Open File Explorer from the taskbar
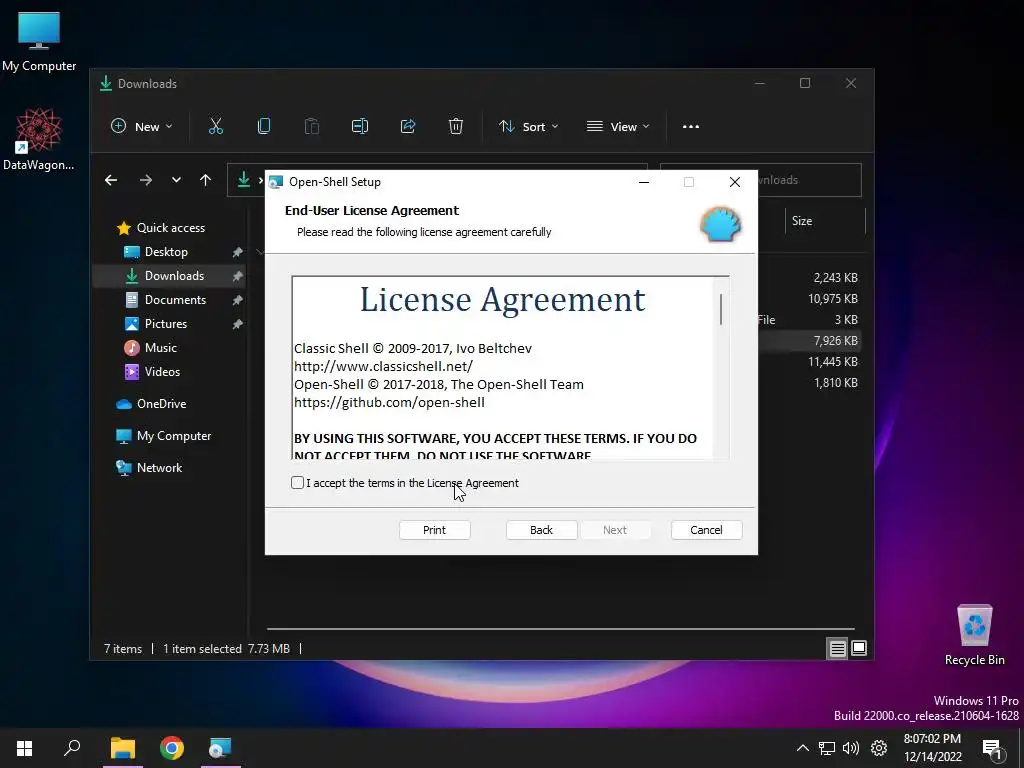 pyautogui.click(x=123, y=748)
